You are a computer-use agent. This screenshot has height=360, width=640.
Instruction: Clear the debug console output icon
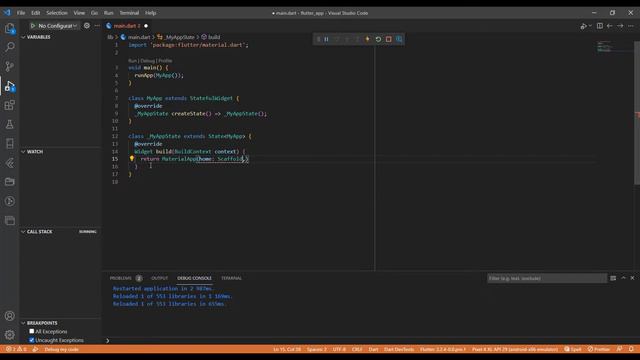pyautogui.click(x=613, y=278)
